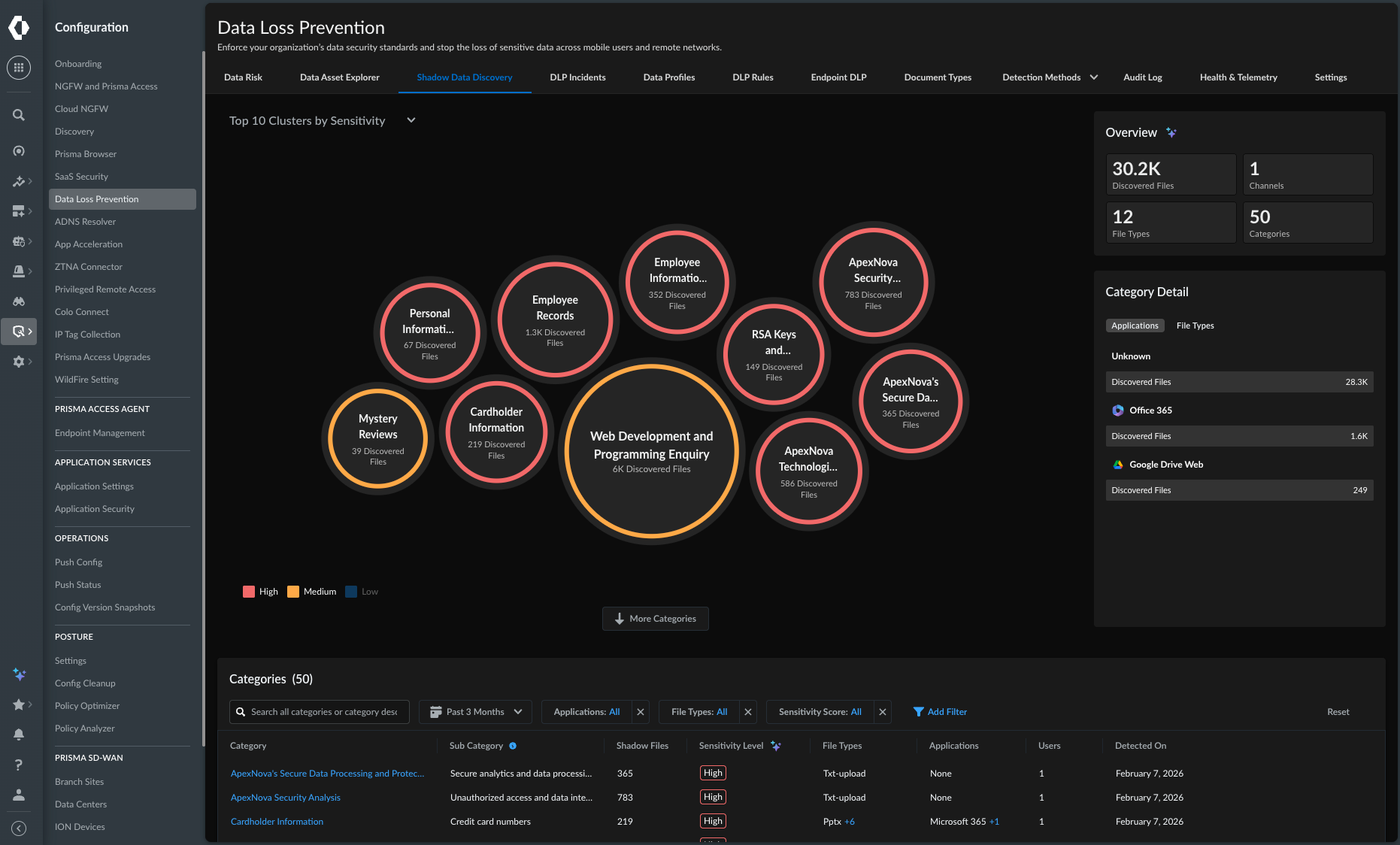Click the binoculars icon in sidebar rail

pyautogui.click(x=19, y=301)
